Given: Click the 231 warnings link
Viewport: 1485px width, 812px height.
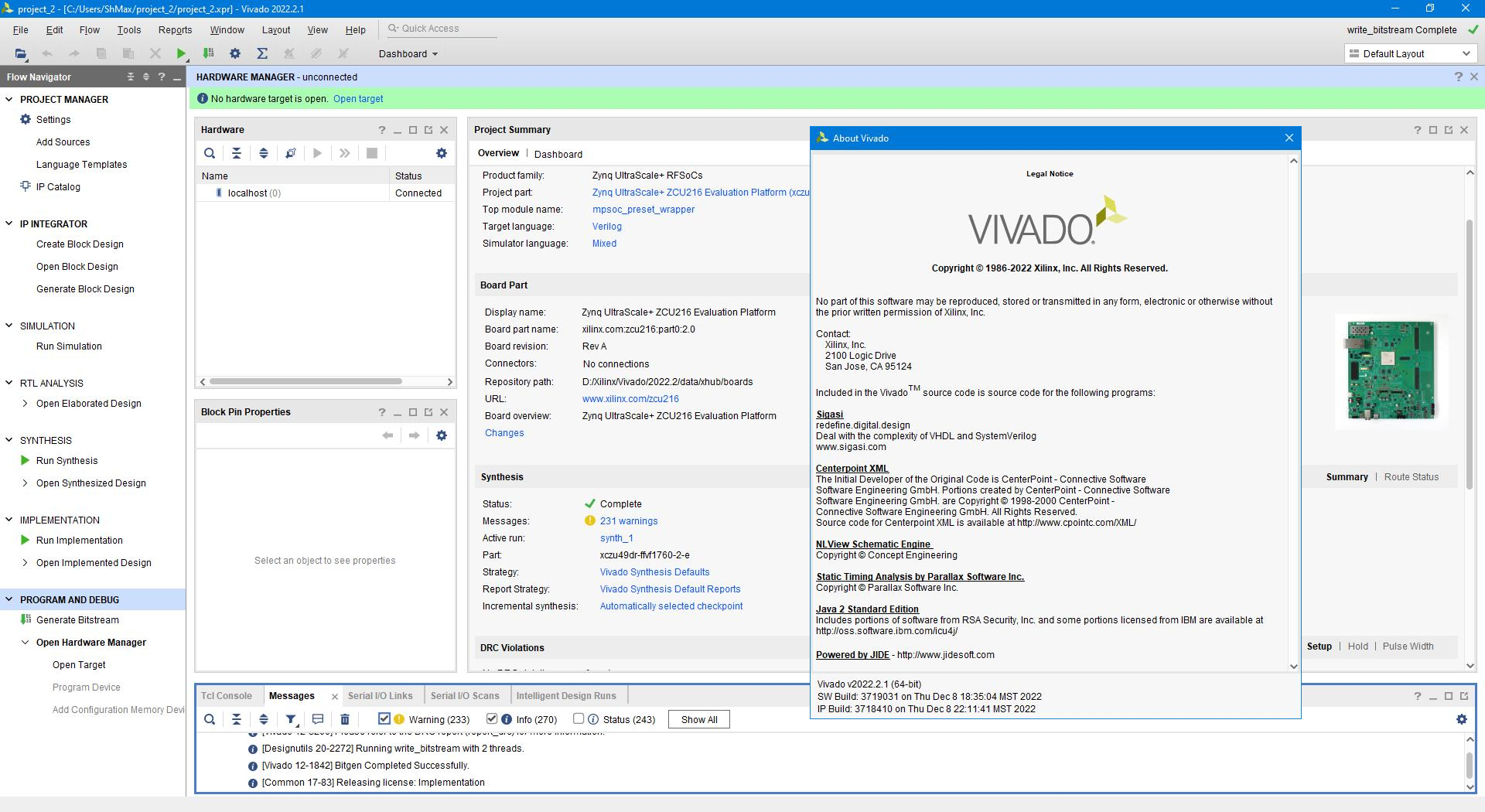Looking at the screenshot, I should 629,521.
